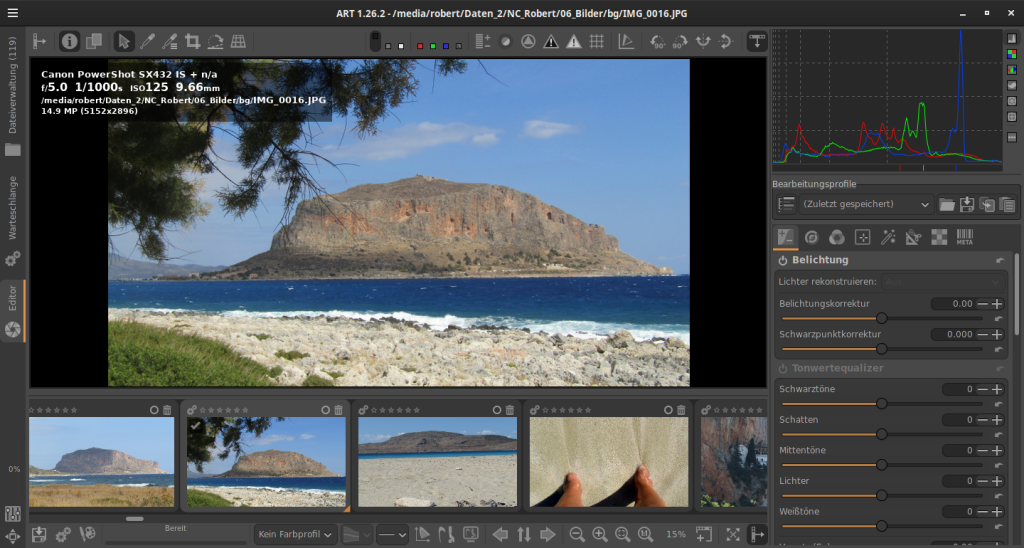This screenshot has height=548, width=1024.
Task: Select the Crop tool in the top toolbar
Action: tap(192, 41)
